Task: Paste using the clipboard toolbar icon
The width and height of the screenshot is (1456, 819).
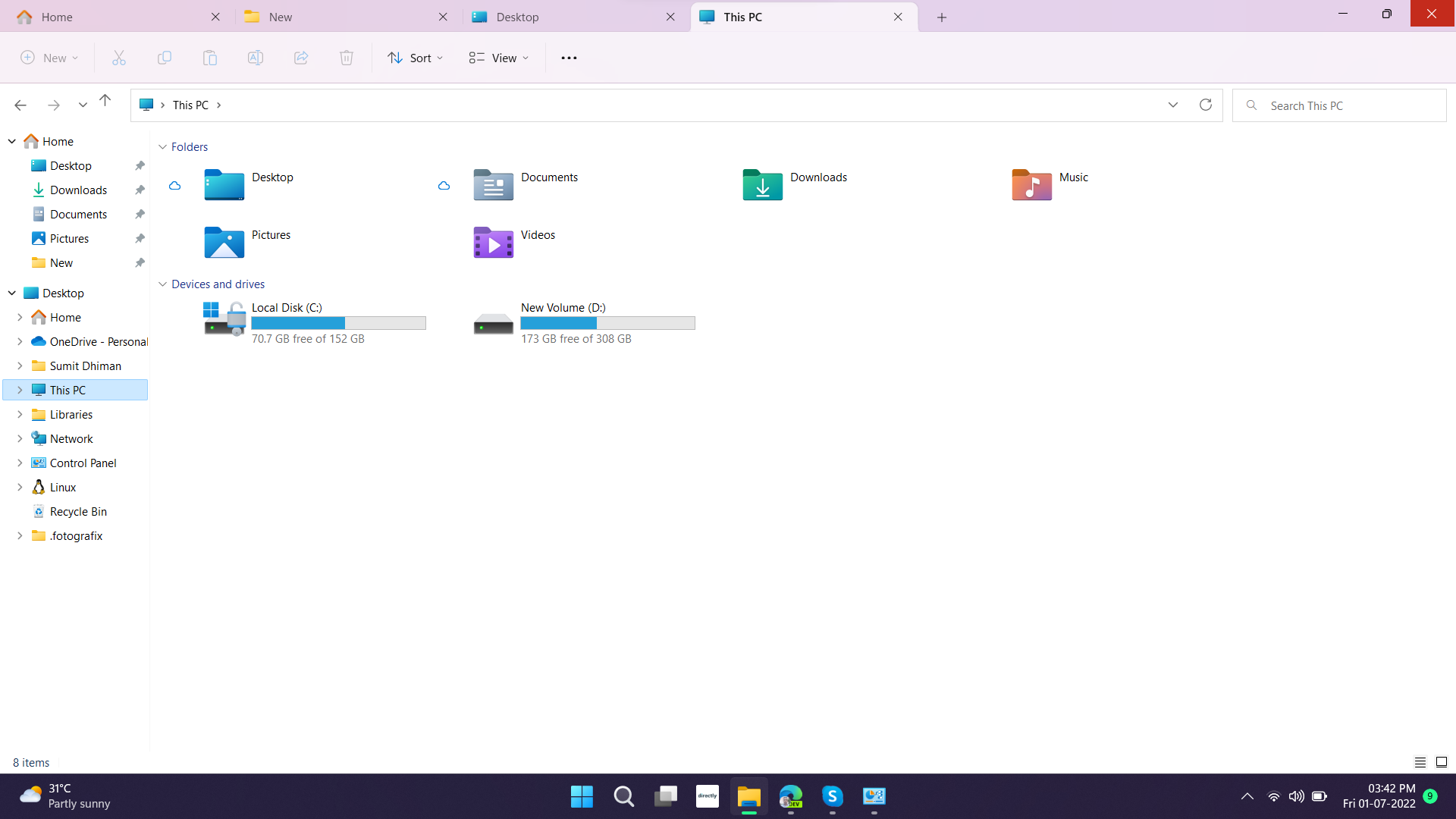Action: [210, 57]
